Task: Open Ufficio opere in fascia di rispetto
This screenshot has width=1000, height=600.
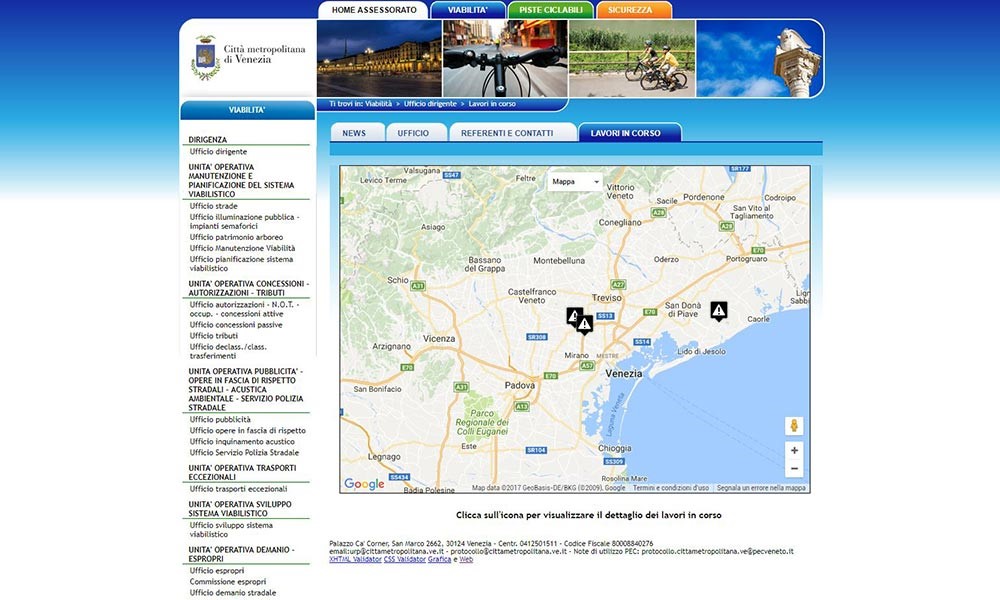Action: click(x=247, y=430)
